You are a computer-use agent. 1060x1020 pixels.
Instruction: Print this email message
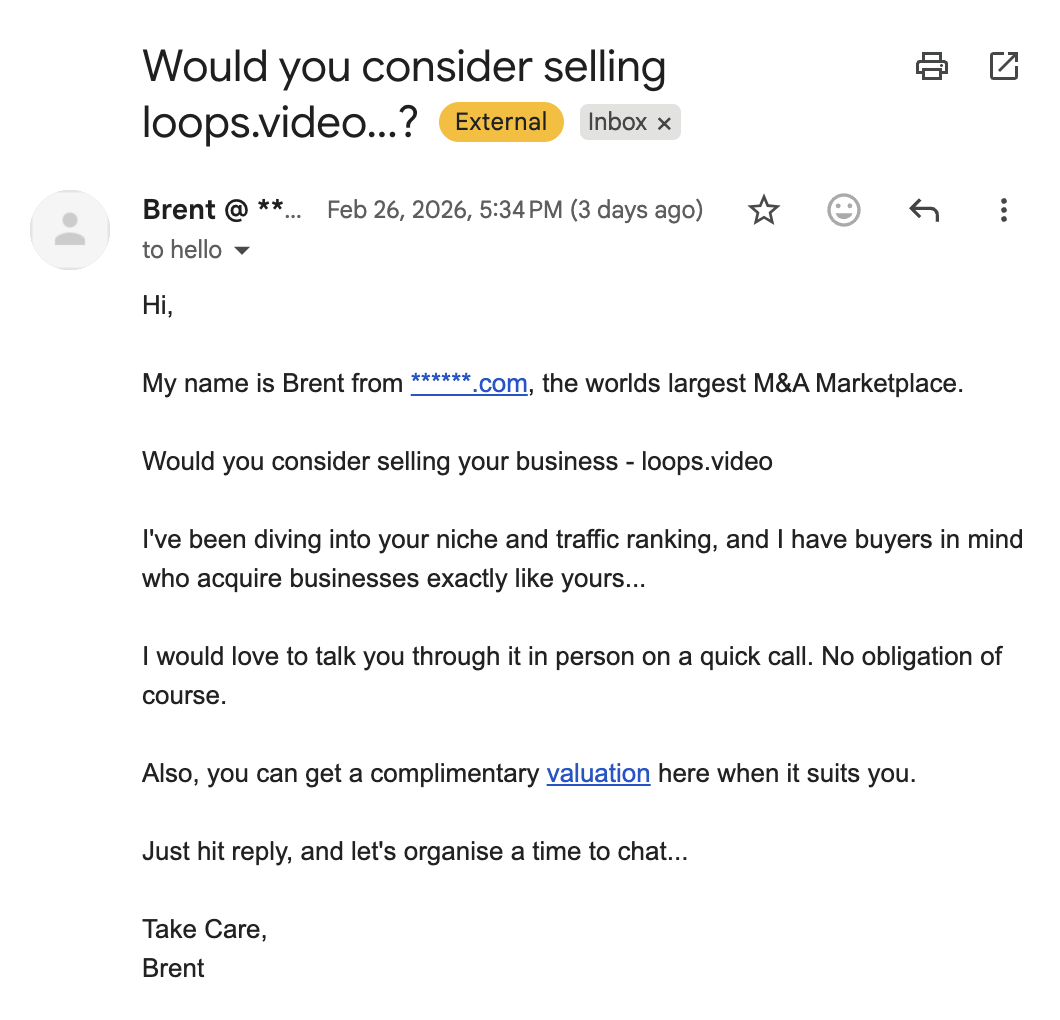(931, 67)
